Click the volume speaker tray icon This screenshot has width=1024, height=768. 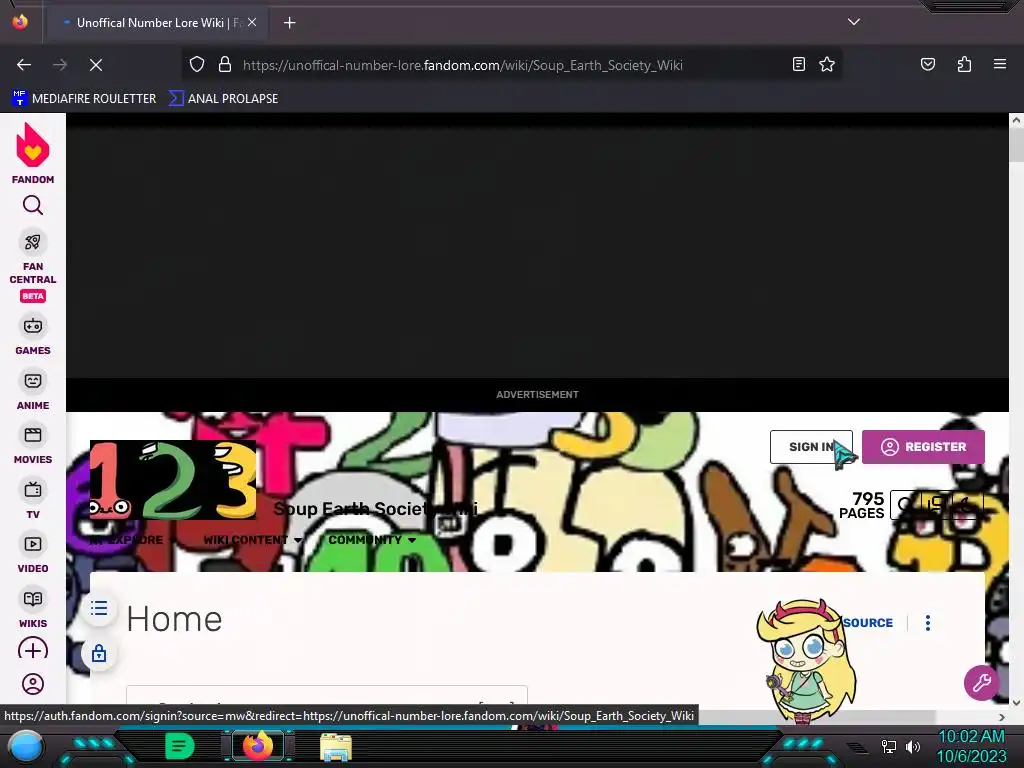[x=912, y=746]
